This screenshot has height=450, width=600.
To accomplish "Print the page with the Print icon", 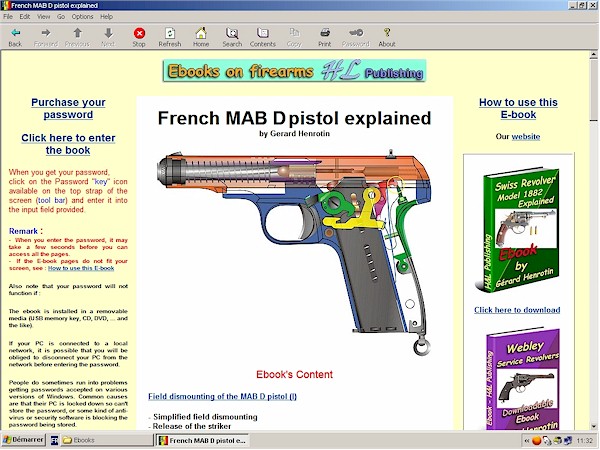I will tap(325, 33).
